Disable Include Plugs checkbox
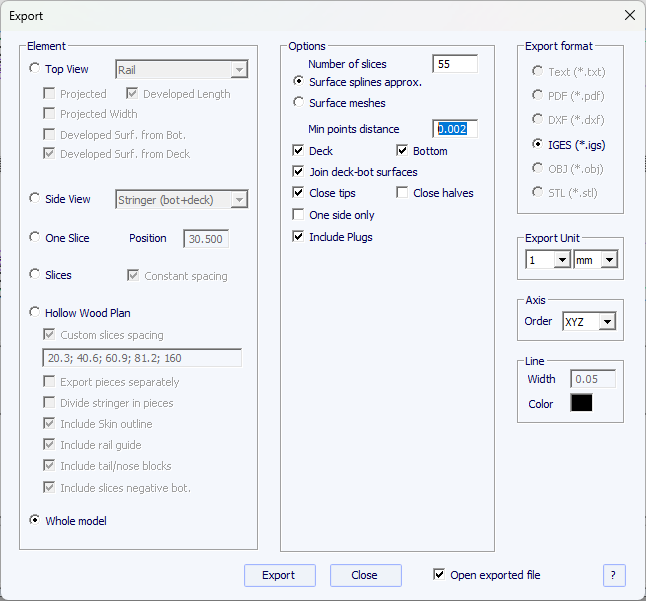Viewport: 646px width, 601px height. (298, 237)
